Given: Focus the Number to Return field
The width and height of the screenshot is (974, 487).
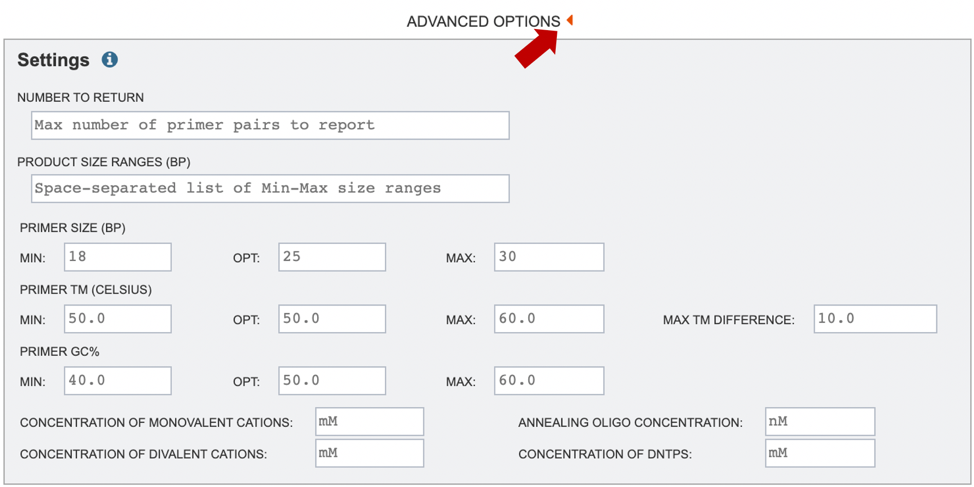Looking at the screenshot, I should point(270,125).
